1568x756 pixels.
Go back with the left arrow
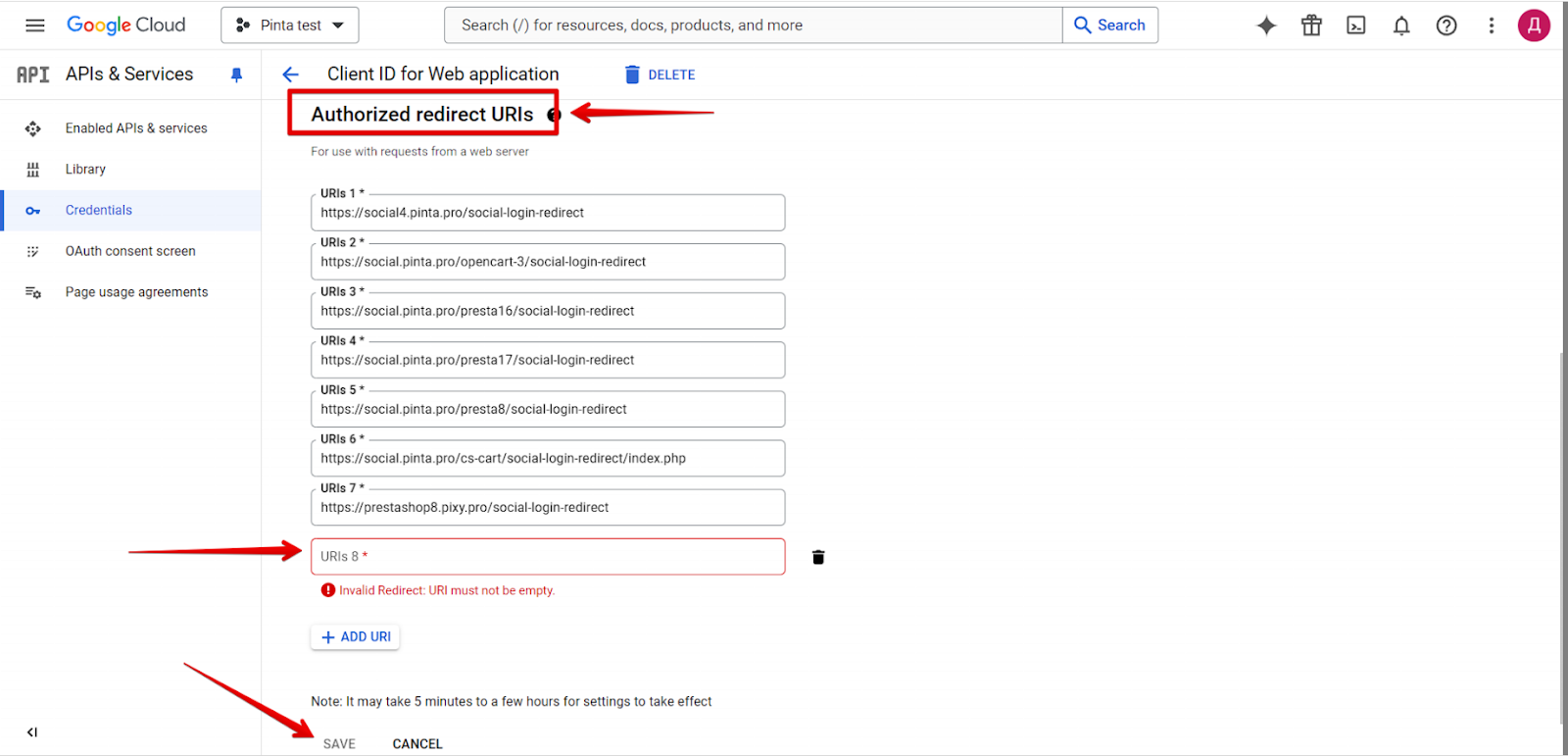click(x=290, y=75)
